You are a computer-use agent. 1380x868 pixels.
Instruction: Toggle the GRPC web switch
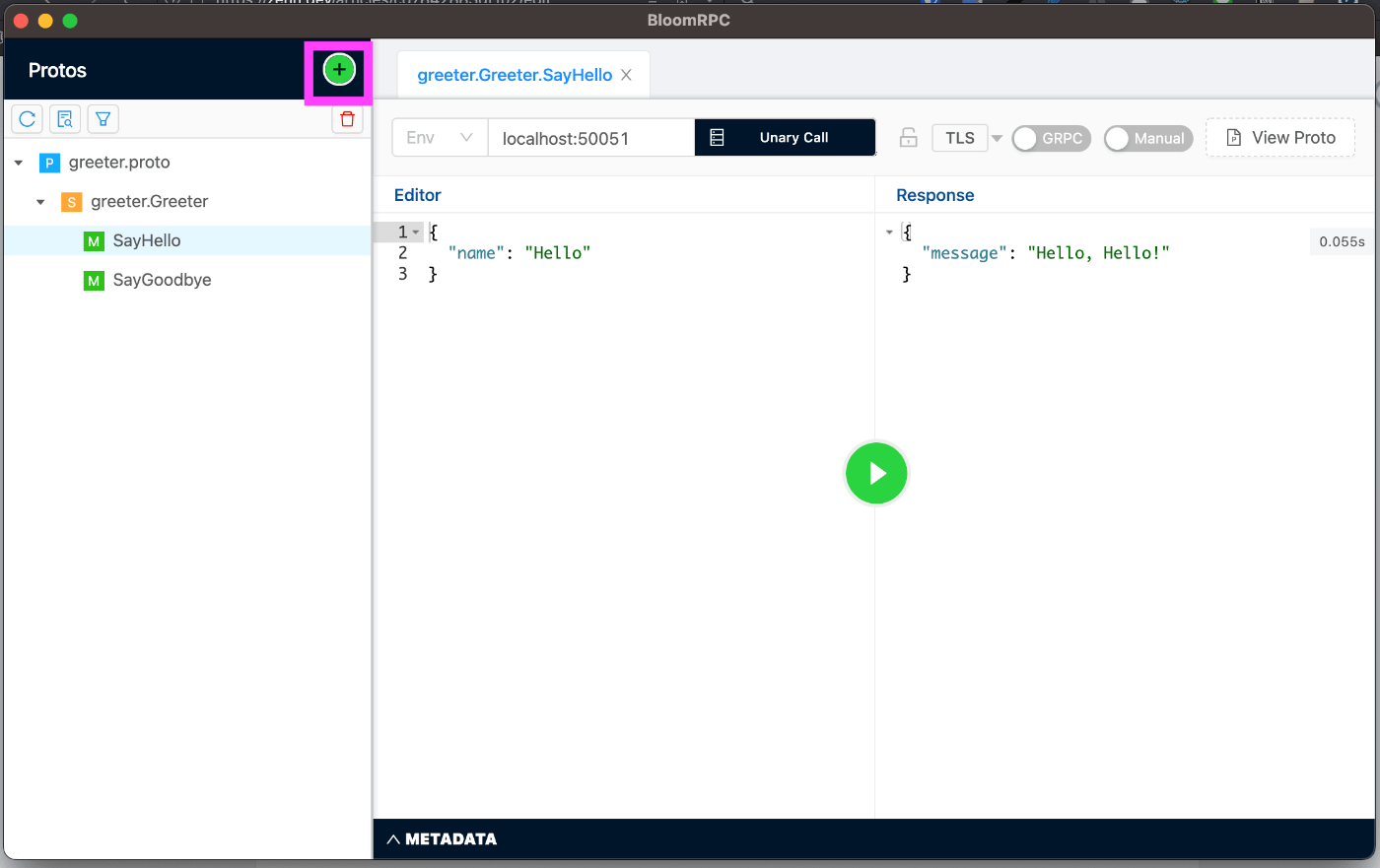point(1051,138)
